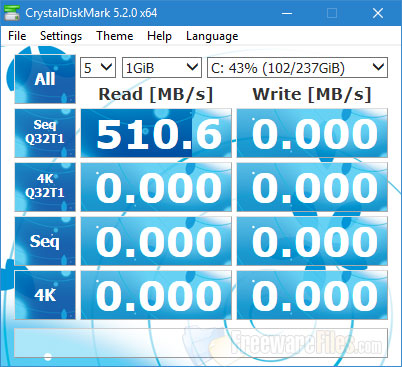Open the drive selector showing C: 43%
This screenshot has width=402, height=367.
click(297, 68)
